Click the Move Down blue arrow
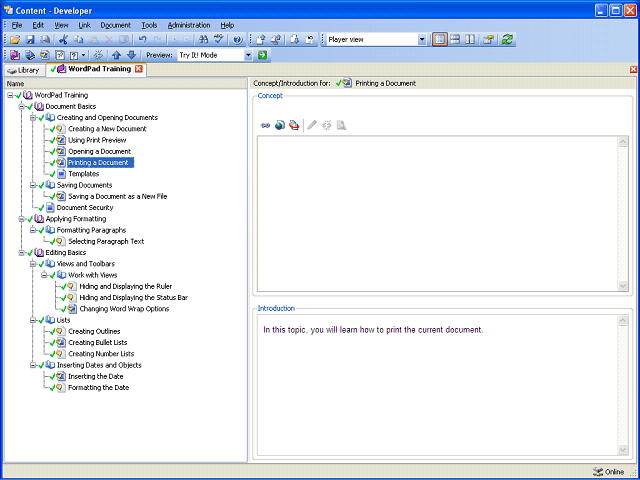Image resolution: width=640 pixels, height=480 pixels. [131, 55]
